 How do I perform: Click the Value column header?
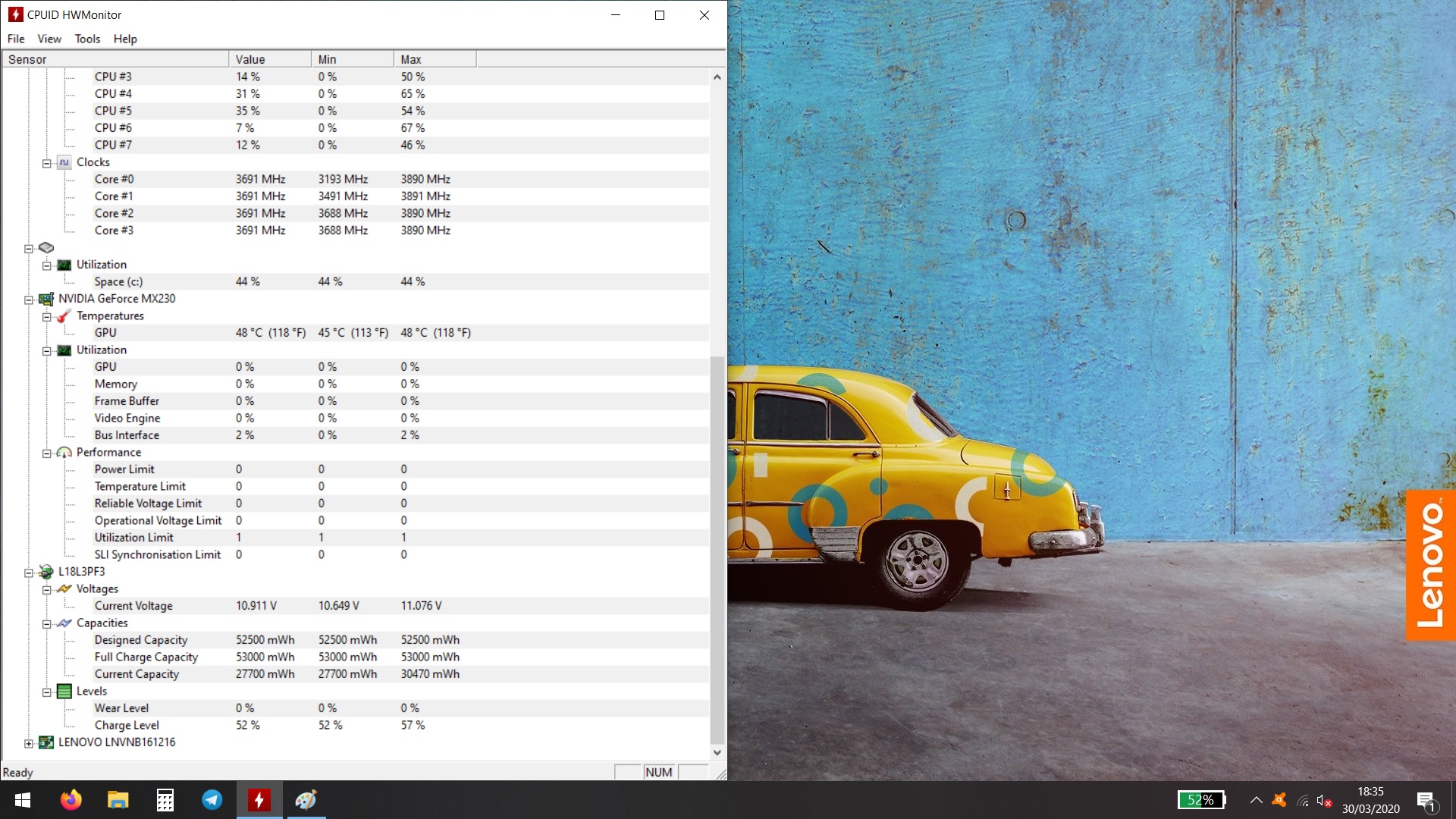pyautogui.click(x=270, y=59)
